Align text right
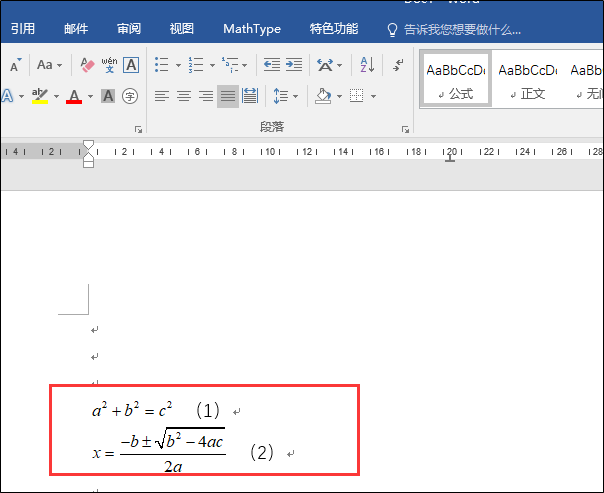 point(206,96)
